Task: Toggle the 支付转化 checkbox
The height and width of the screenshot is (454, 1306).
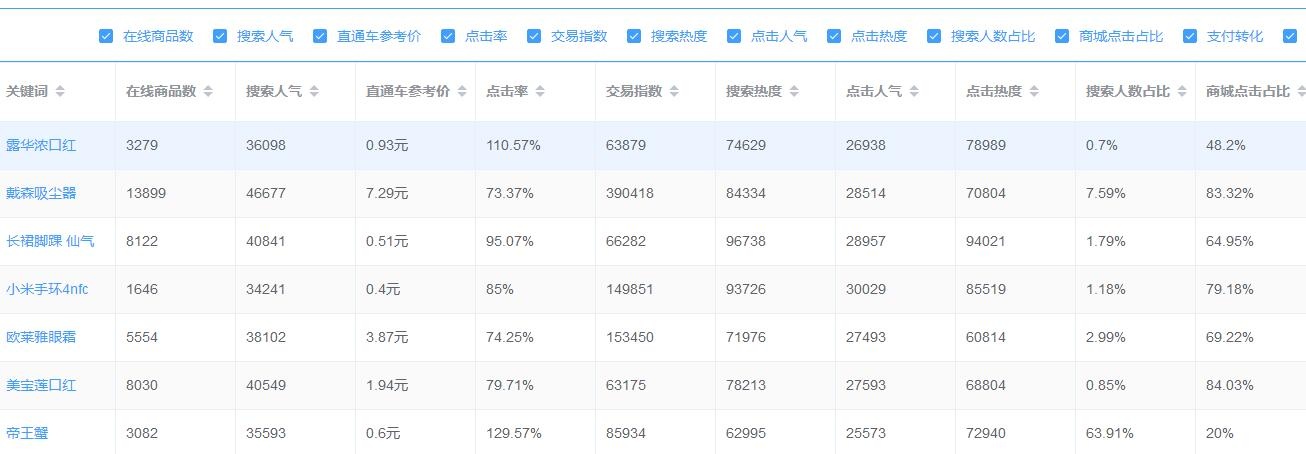Action: coord(1190,36)
